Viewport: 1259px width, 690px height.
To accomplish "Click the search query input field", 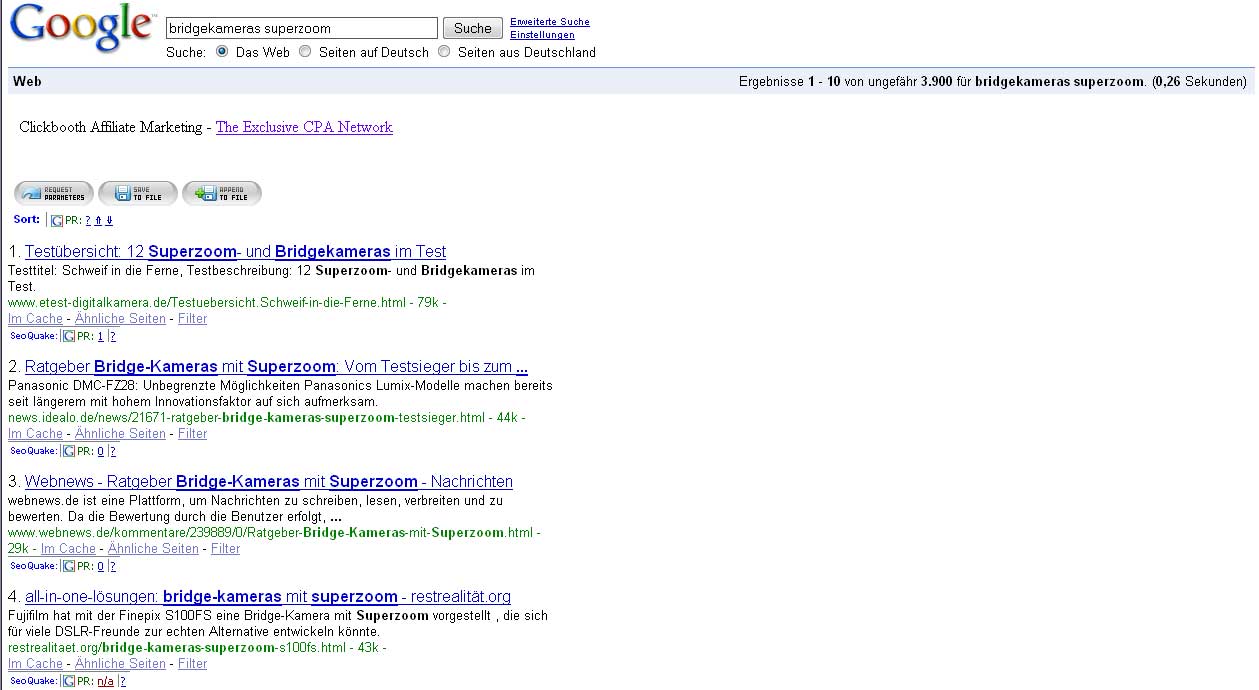I will coord(301,28).
